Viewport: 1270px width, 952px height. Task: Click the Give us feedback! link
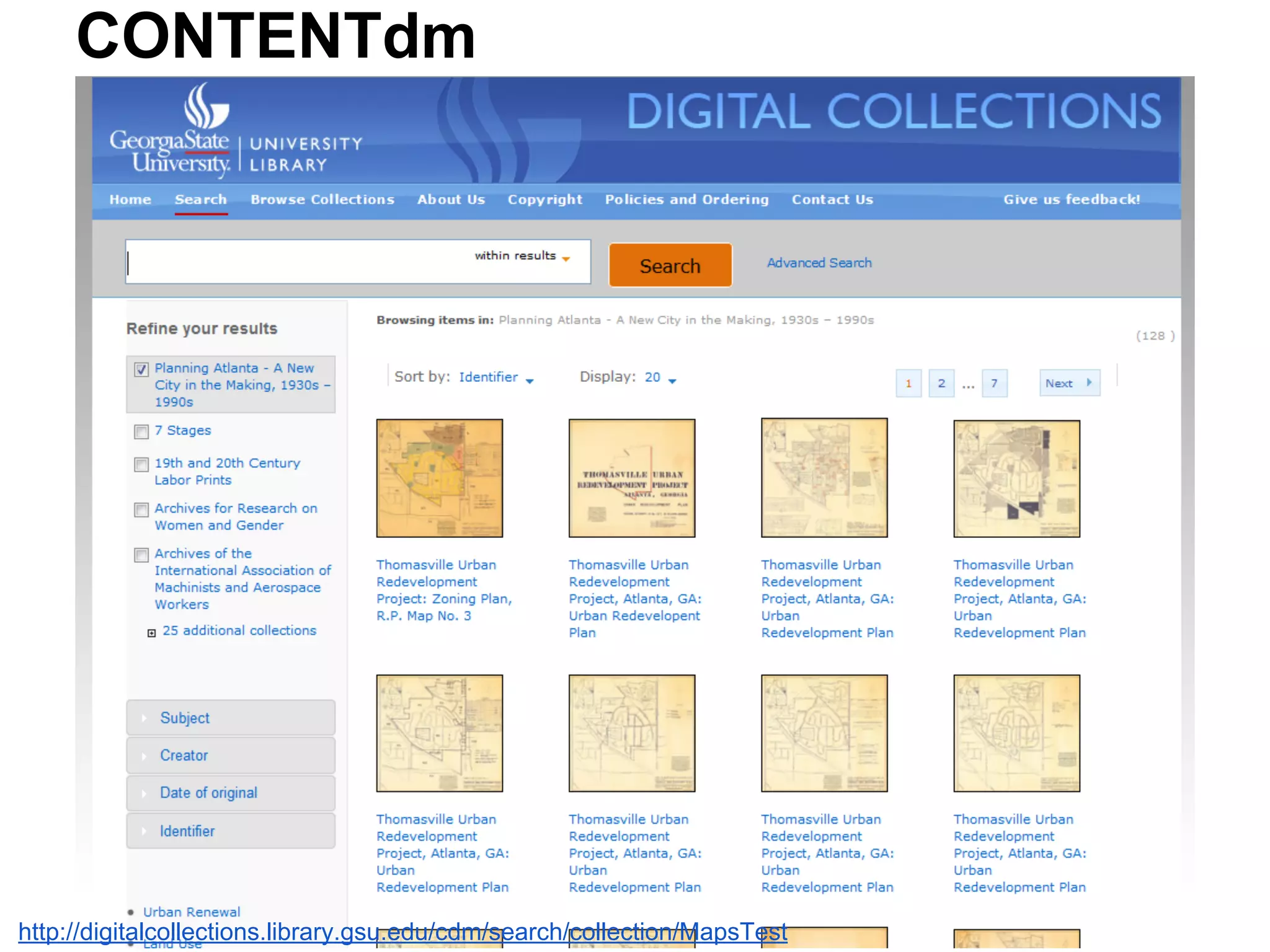[1072, 200]
